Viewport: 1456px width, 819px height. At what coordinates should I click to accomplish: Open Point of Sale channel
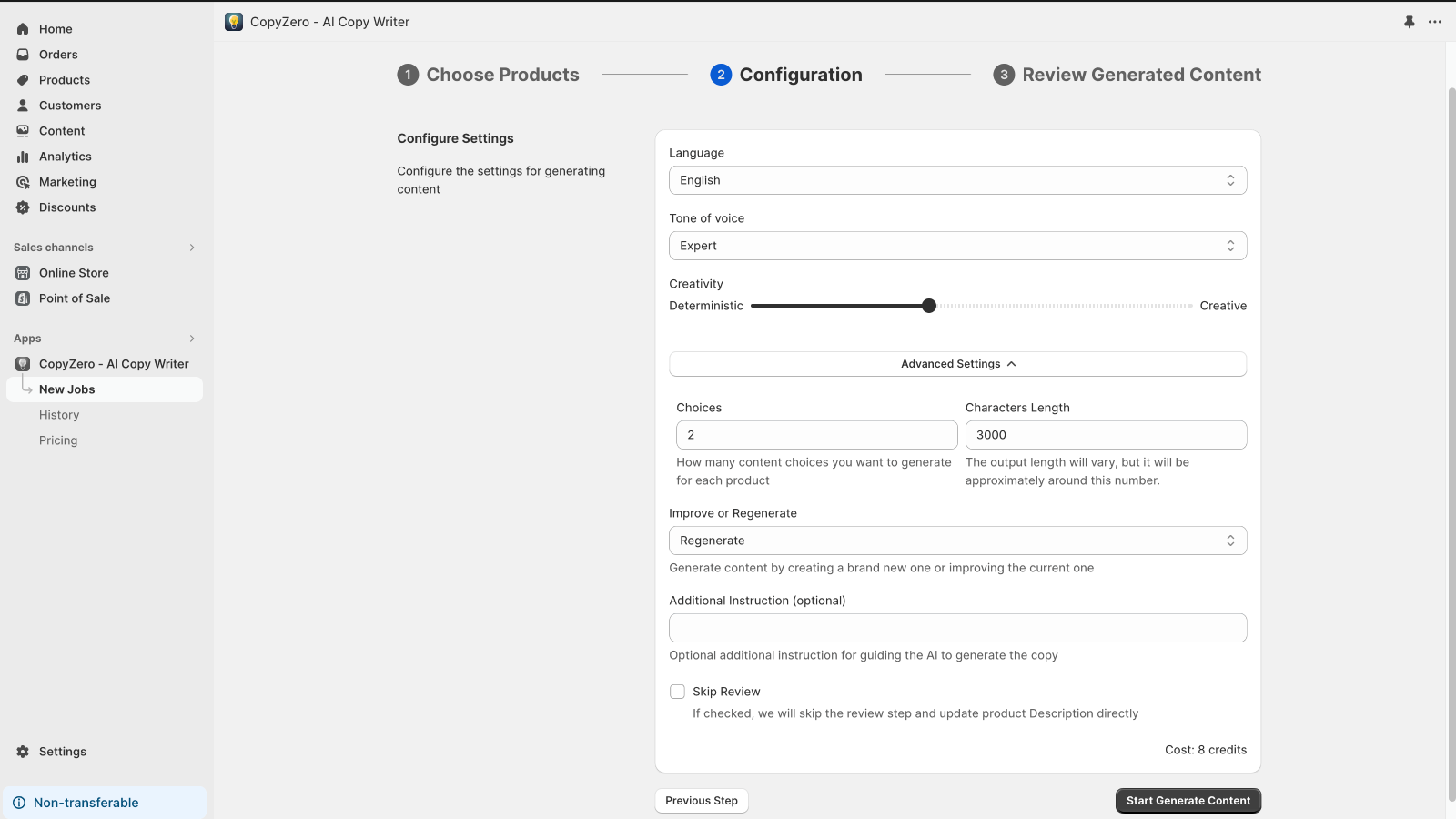(74, 298)
